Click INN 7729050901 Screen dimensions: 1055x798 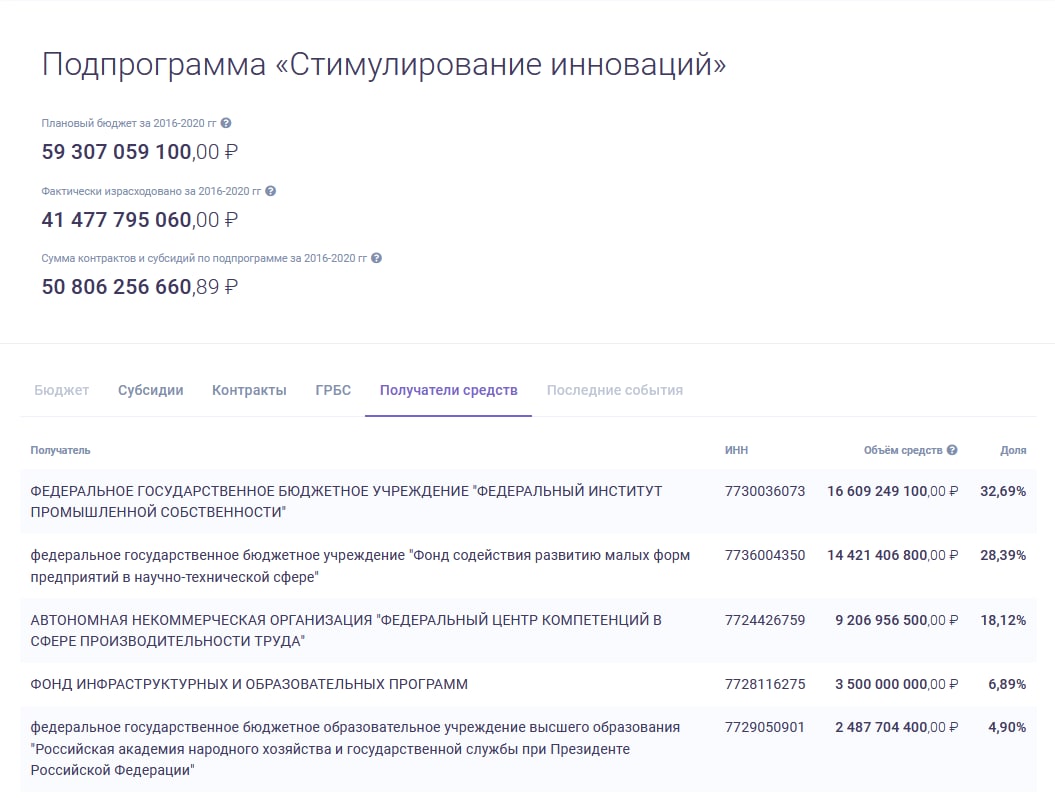[764, 727]
